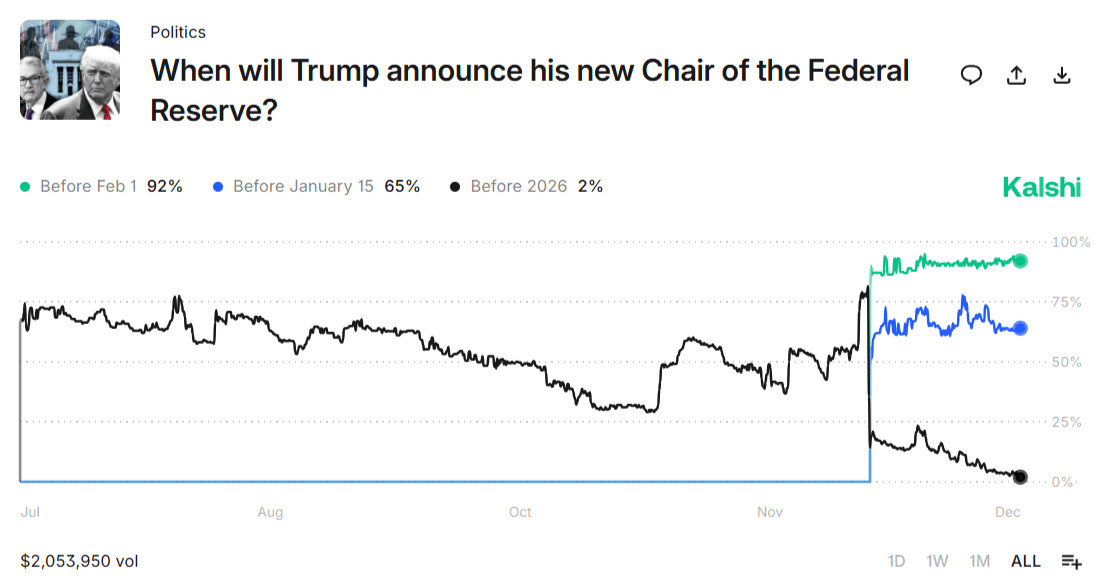The image size is (1103, 586).
Task: Toggle the Before January 15 legend series
Action: coord(316,186)
